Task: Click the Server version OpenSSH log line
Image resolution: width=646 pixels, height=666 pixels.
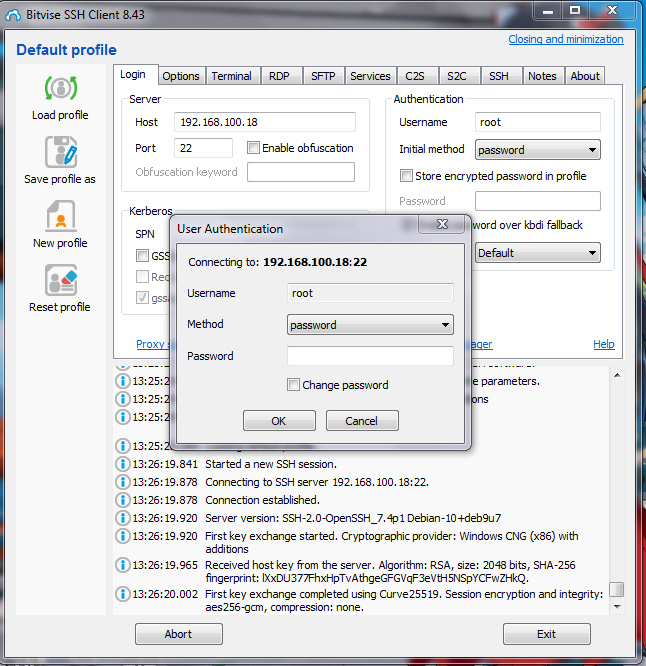Action: click(x=353, y=518)
